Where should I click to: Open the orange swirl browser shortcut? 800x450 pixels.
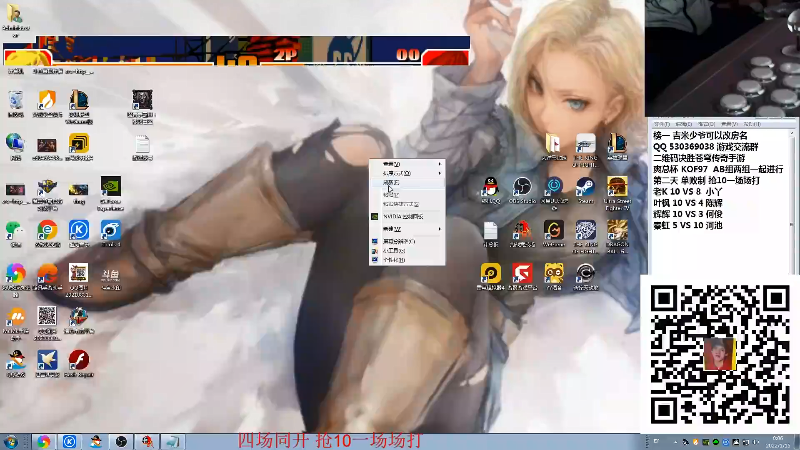(47, 277)
